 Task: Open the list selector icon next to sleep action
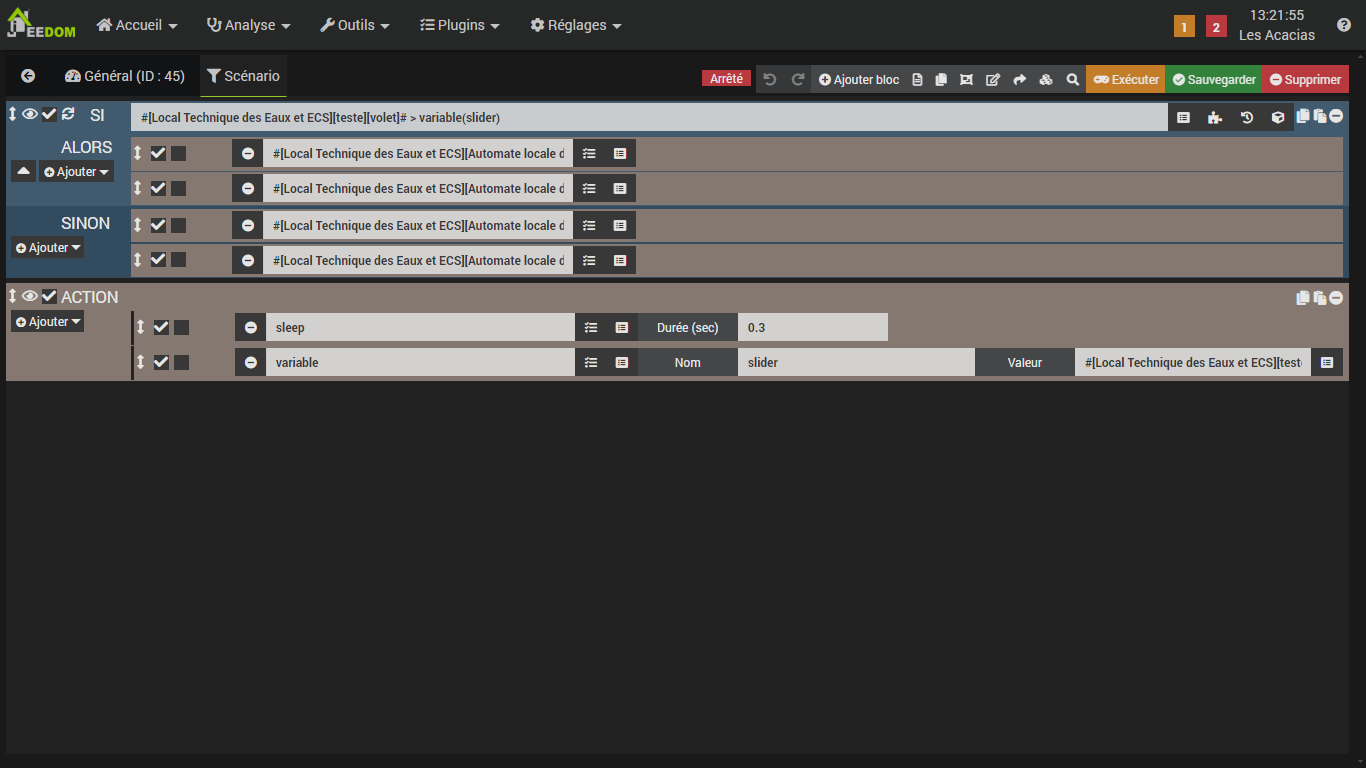590,327
